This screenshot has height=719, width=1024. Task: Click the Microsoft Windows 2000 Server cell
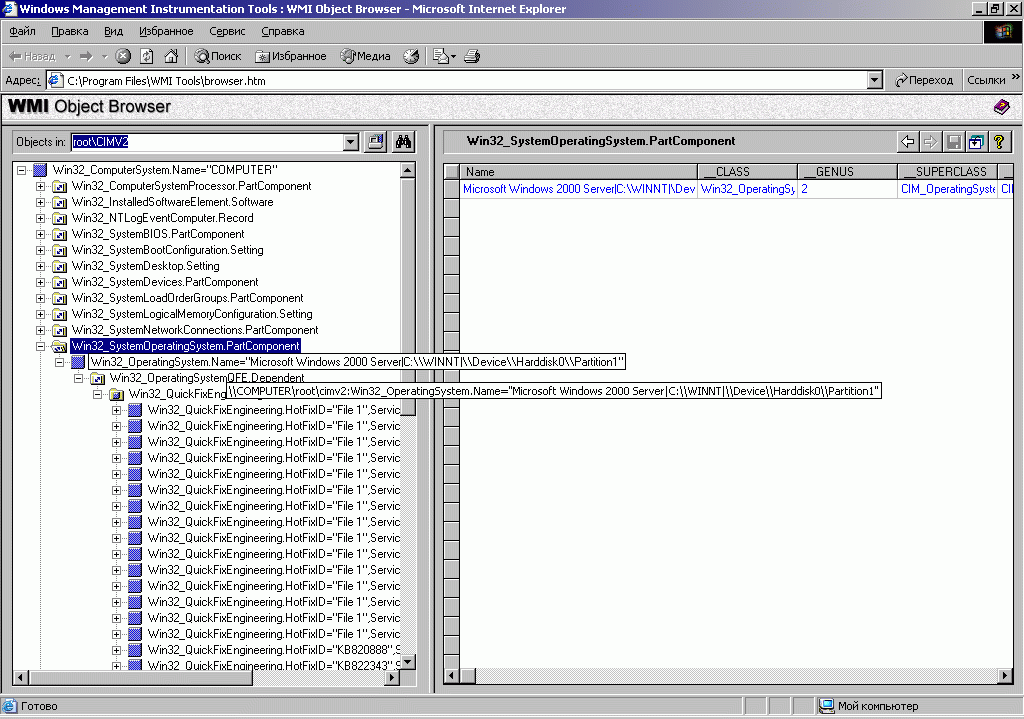[579, 189]
